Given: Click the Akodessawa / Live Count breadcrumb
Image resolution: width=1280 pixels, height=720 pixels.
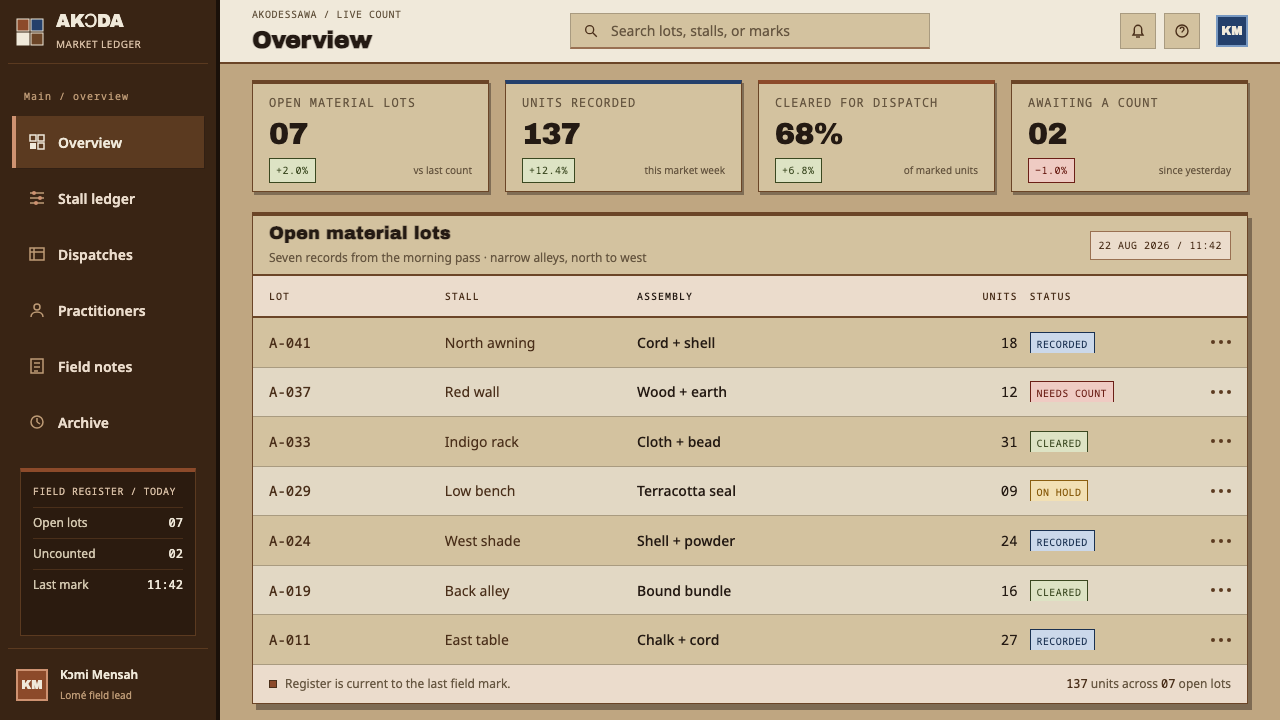Looking at the screenshot, I should tap(326, 14).
